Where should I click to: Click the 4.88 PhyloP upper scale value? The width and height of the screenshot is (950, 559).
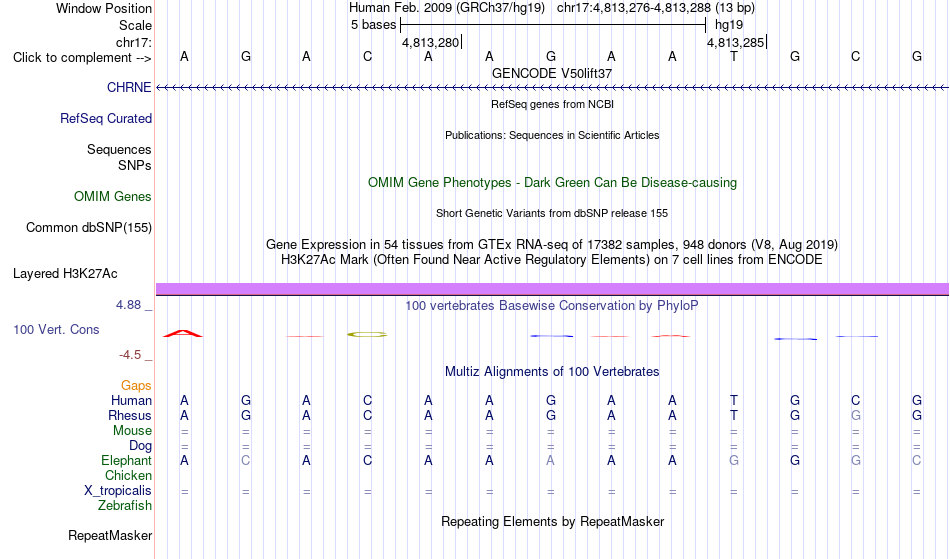(x=128, y=305)
